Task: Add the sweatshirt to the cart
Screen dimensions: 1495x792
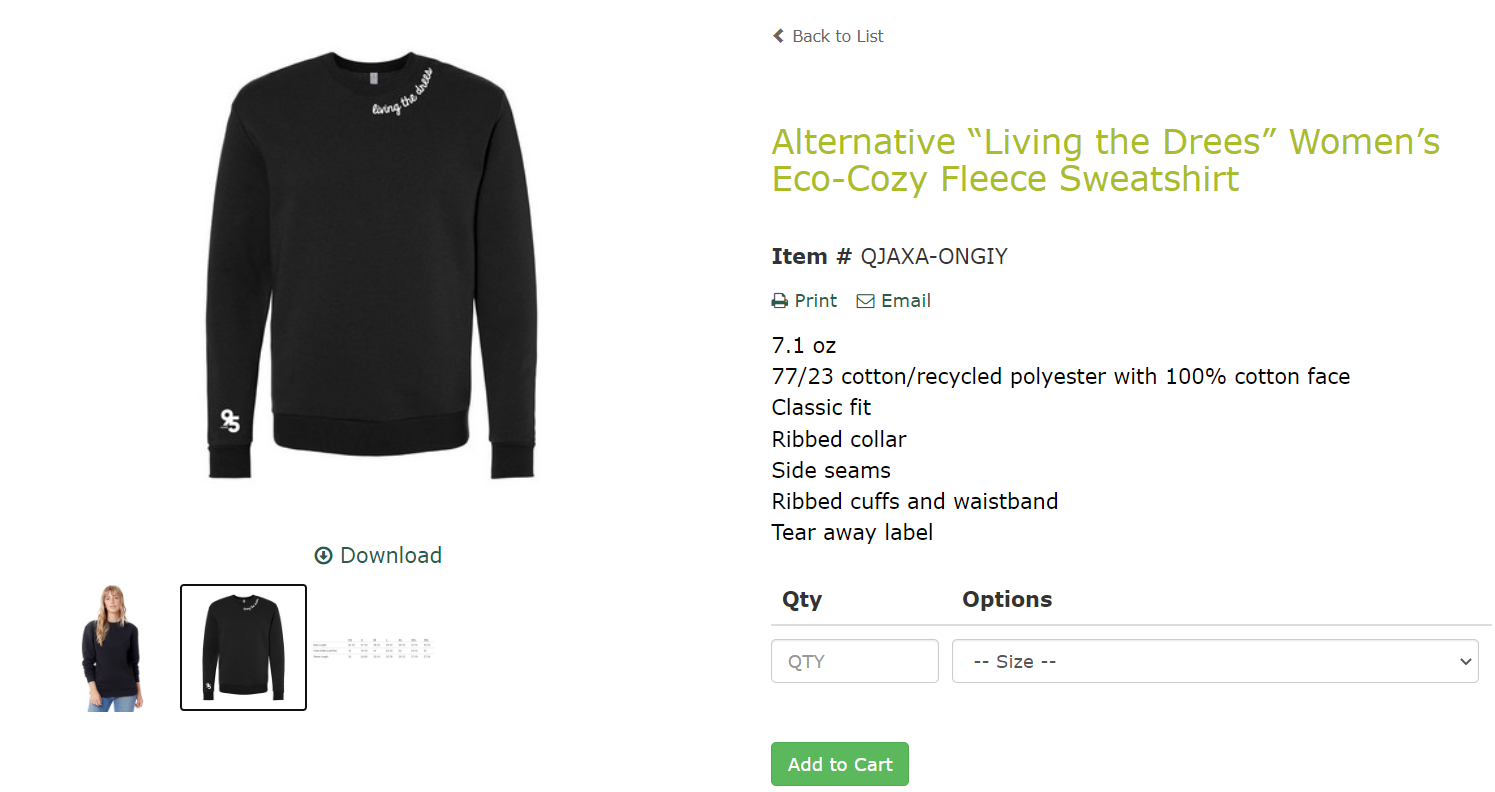Action: [x=840, y=764]
